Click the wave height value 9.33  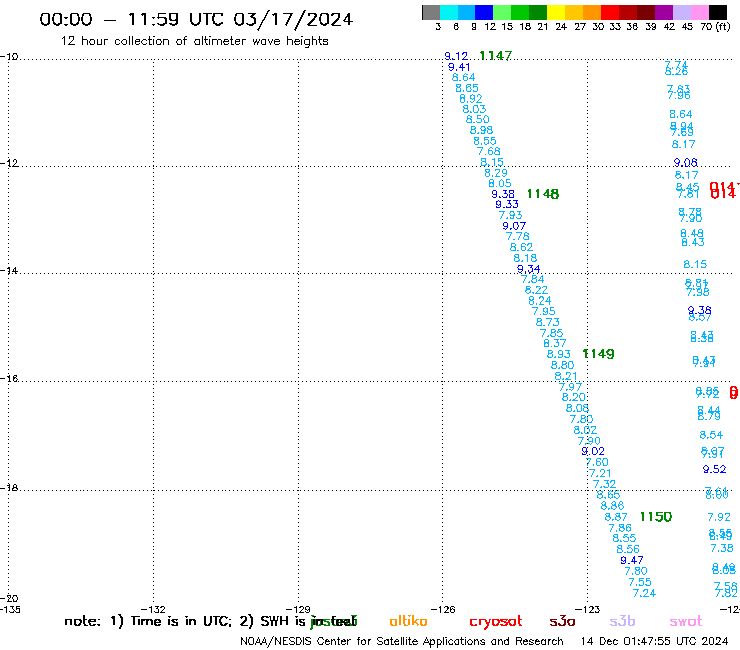point(507,204)
